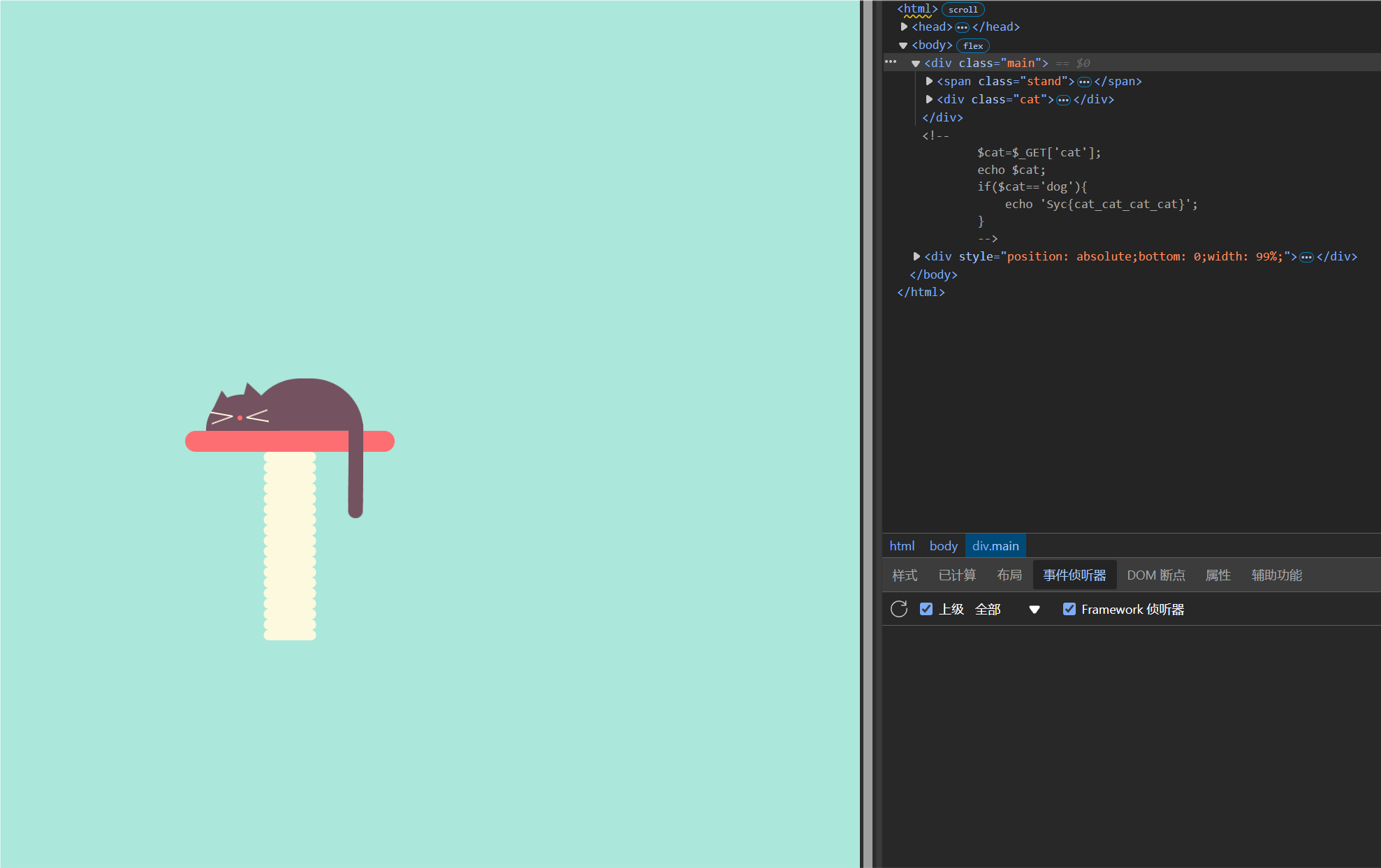Click the echo 'Syc{cat_cat_cat_cat}' comment line
This screenshot has width=1381, height=868.
click(x=1102, y=204)
